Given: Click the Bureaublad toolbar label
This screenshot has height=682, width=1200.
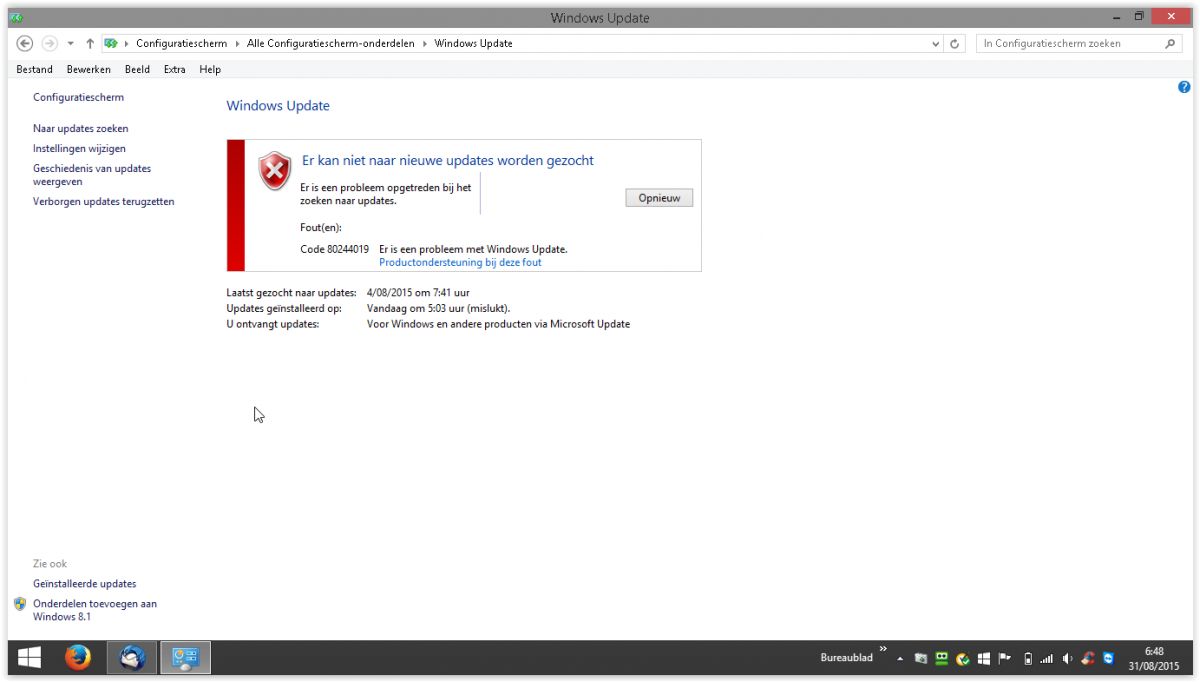Looking at the screenshot, I should [846, 658].
